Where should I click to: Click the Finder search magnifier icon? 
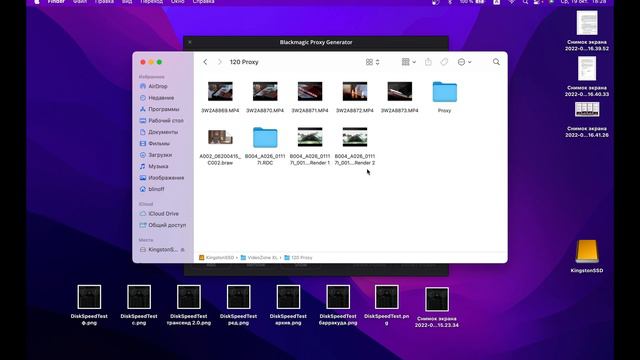[x=496, y=62]
